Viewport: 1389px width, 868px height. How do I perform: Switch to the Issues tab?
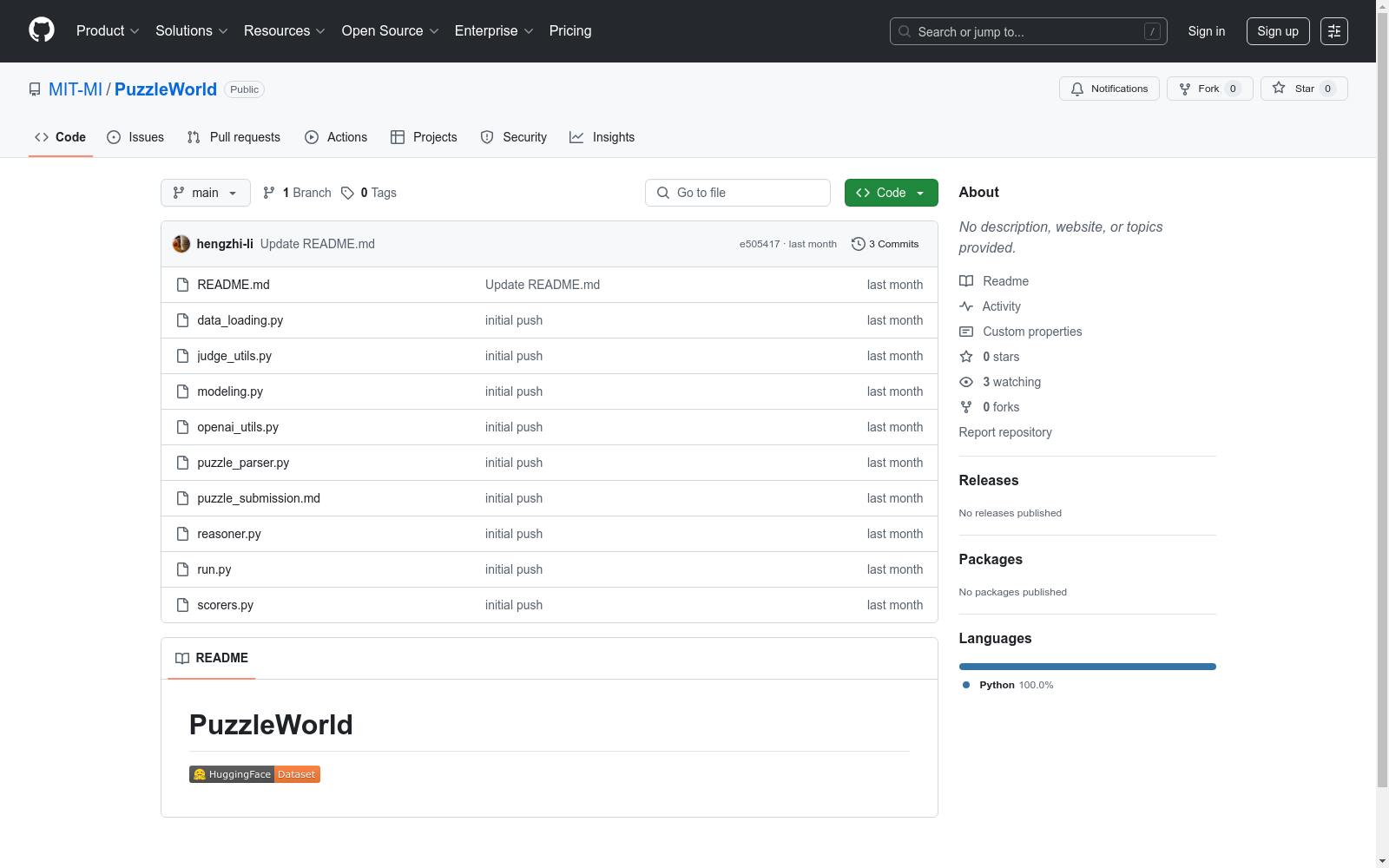[135, 137]
